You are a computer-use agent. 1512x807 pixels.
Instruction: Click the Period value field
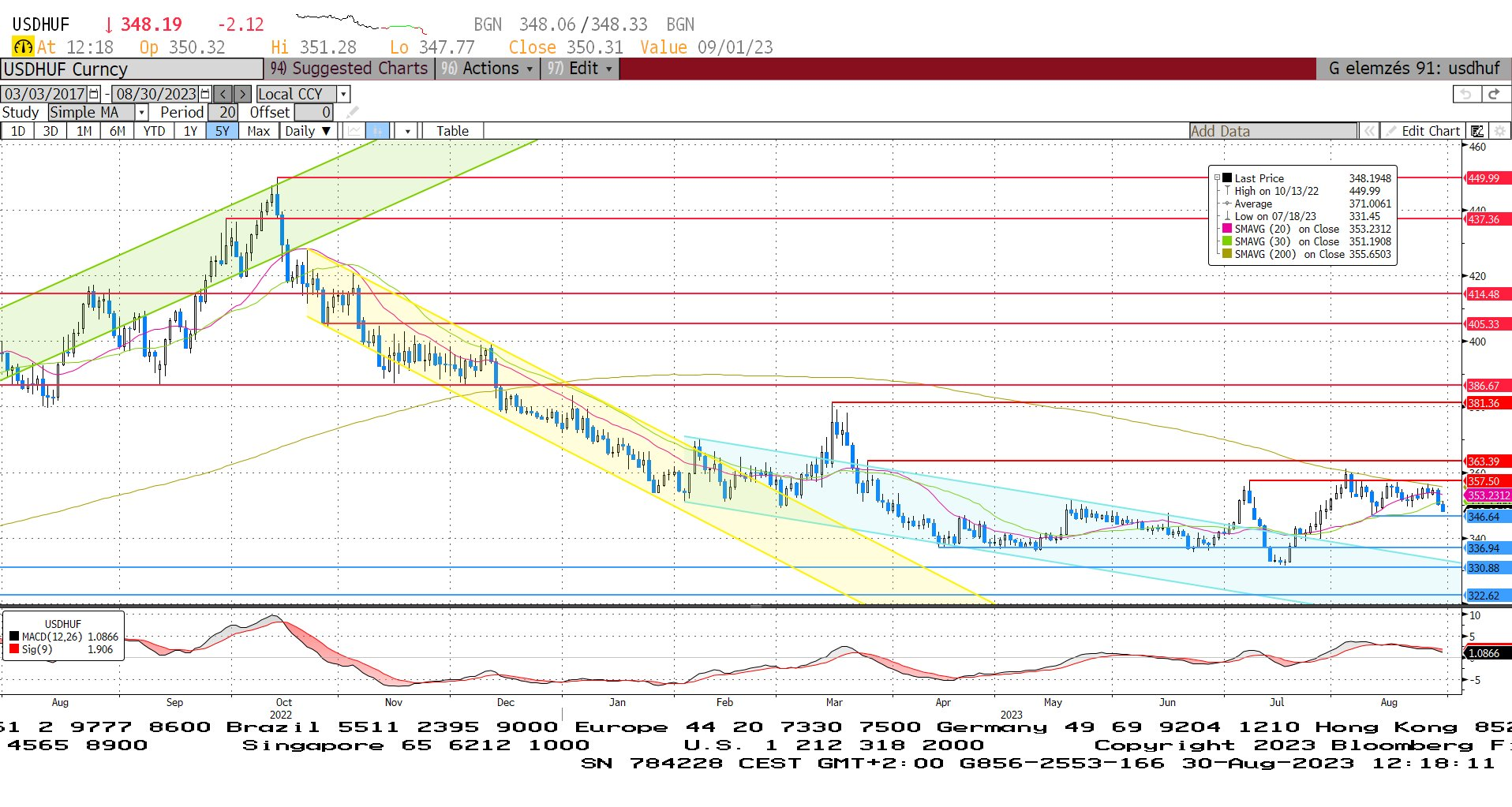(223, 112)
